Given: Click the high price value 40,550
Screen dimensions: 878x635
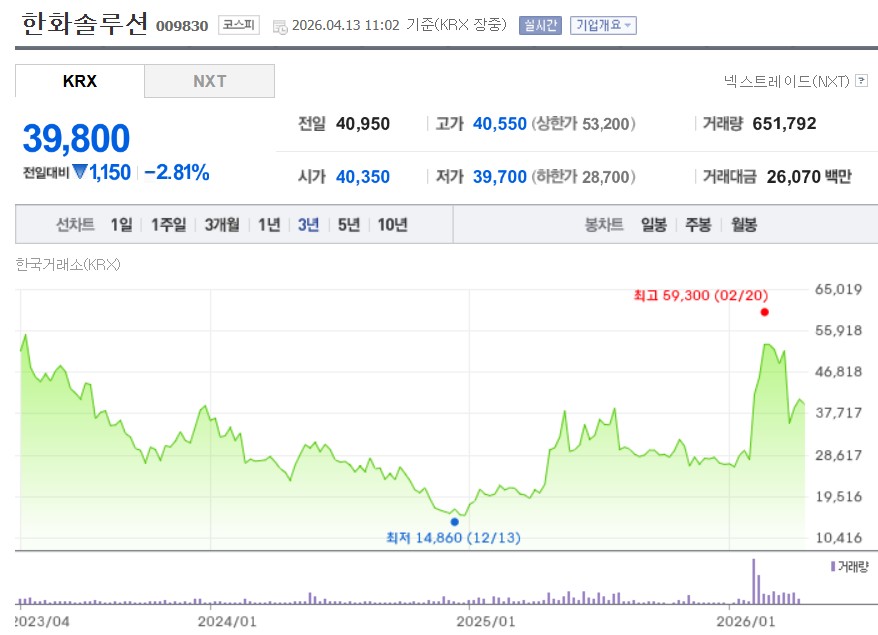Looking at the screenshot, I should pos(499,124).
